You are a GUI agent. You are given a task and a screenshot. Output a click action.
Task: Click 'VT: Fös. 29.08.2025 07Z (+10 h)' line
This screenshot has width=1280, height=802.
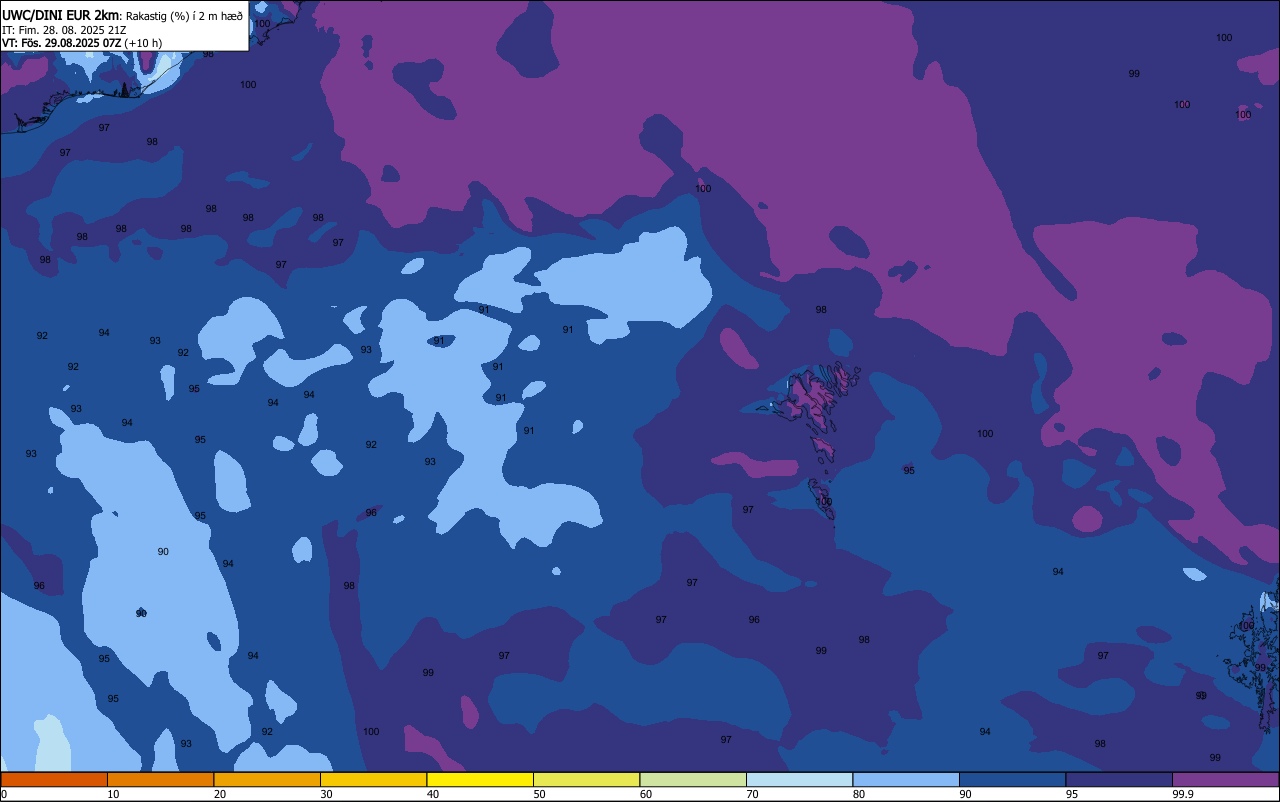pyautogui.click(x=82, y=43)
